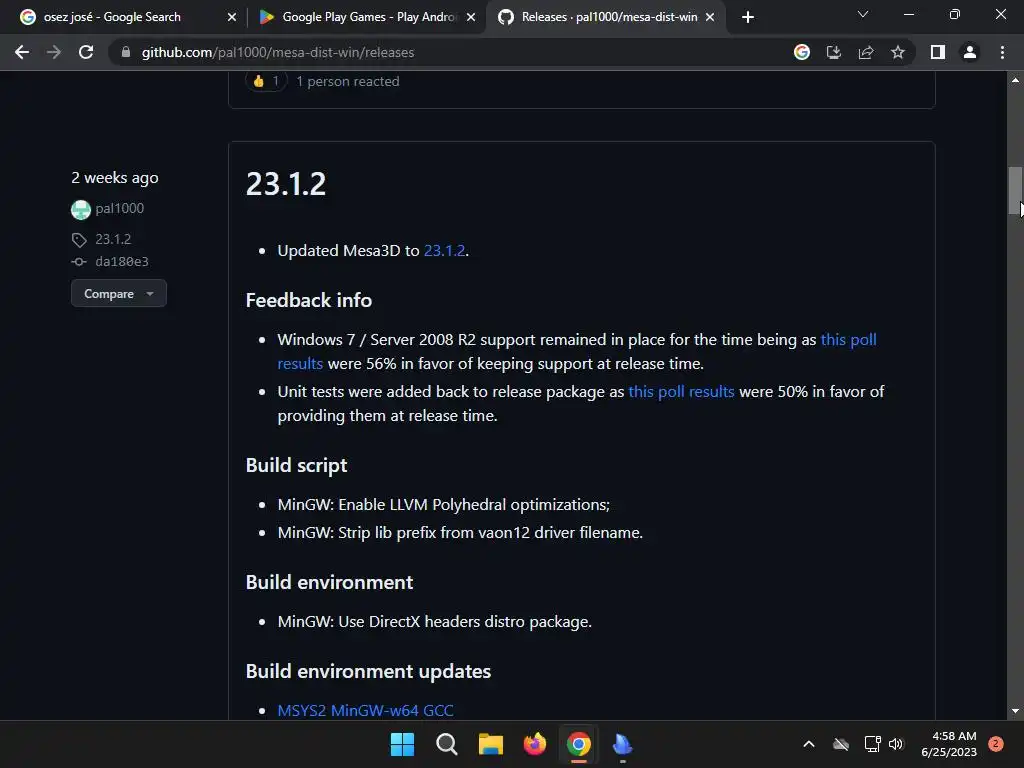Click '1 person reacted' text
The width and height of the screenshot is (1024, 768).
click(x=347, y=81)
